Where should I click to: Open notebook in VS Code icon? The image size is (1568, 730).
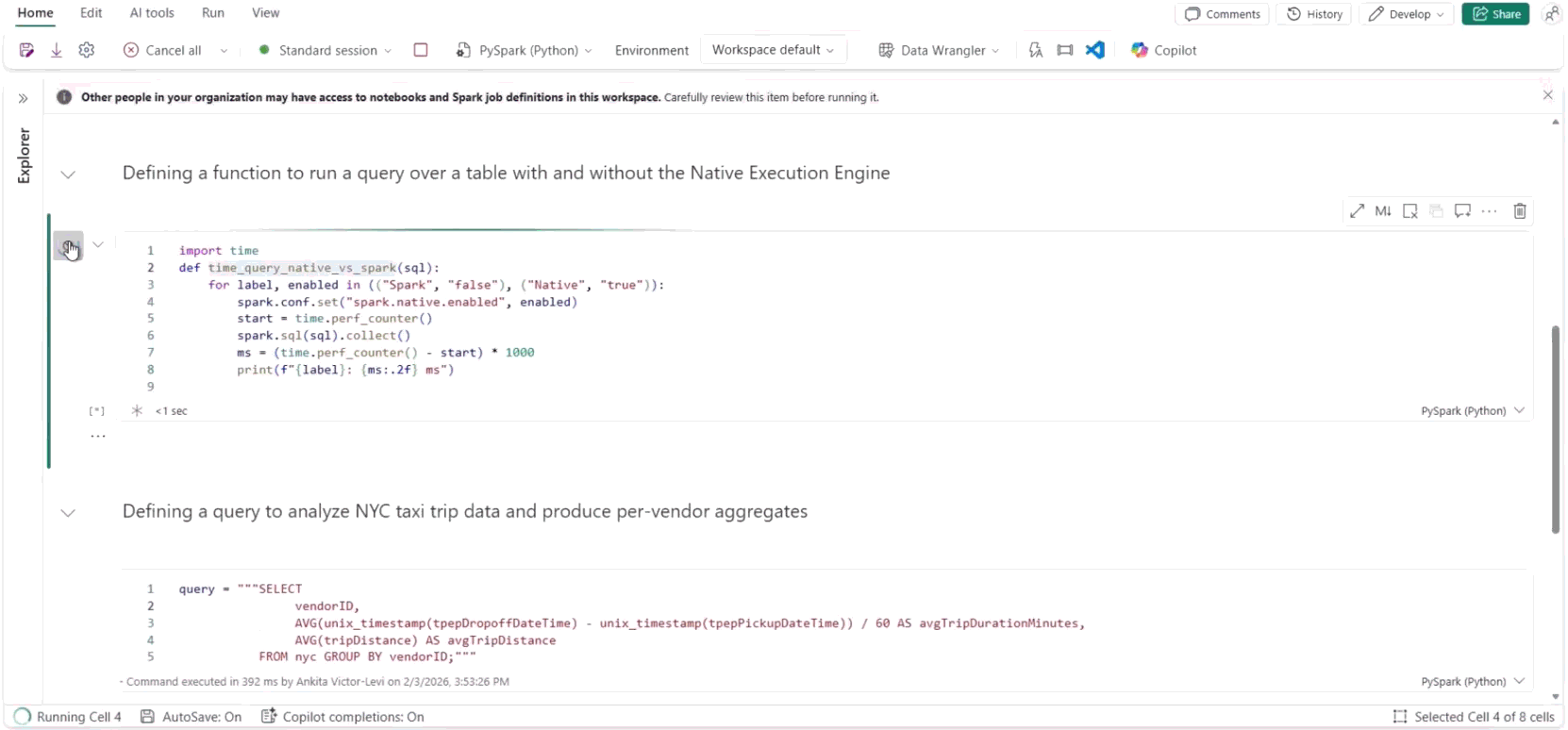pos(1095,50)
